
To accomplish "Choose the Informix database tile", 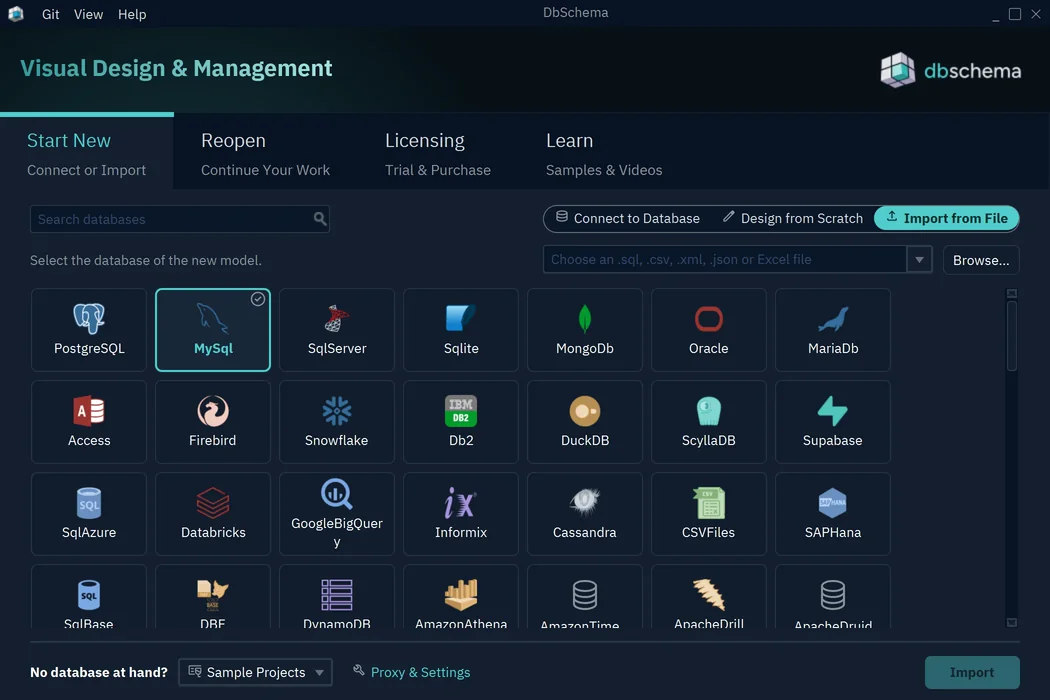I will 461,514.
